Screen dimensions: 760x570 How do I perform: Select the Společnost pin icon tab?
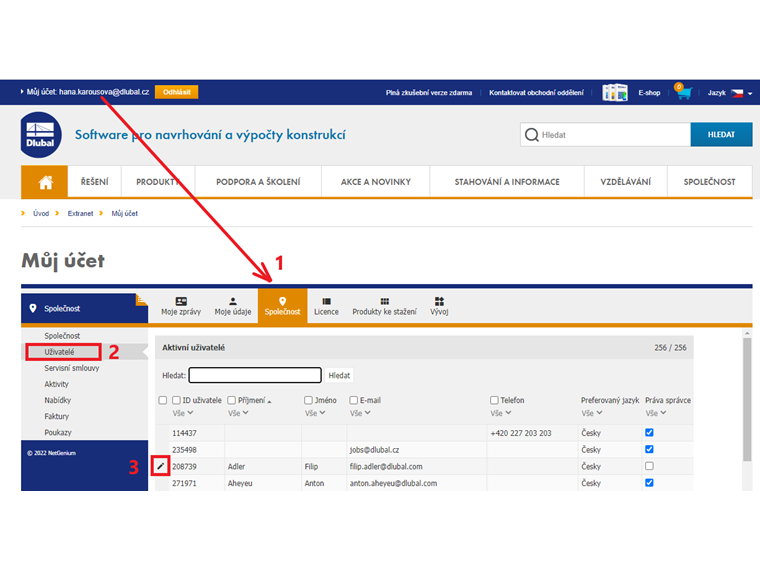pos(282,306)
